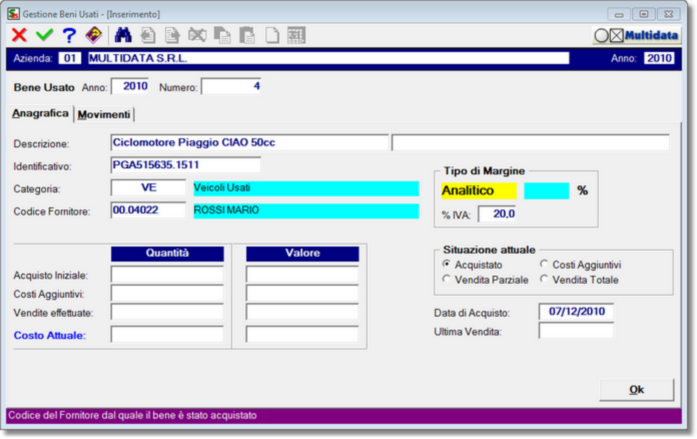Click the Vendite effettuate Quantità field
The height and width of the screenshot is (439, 697).
tap(167, 312)
